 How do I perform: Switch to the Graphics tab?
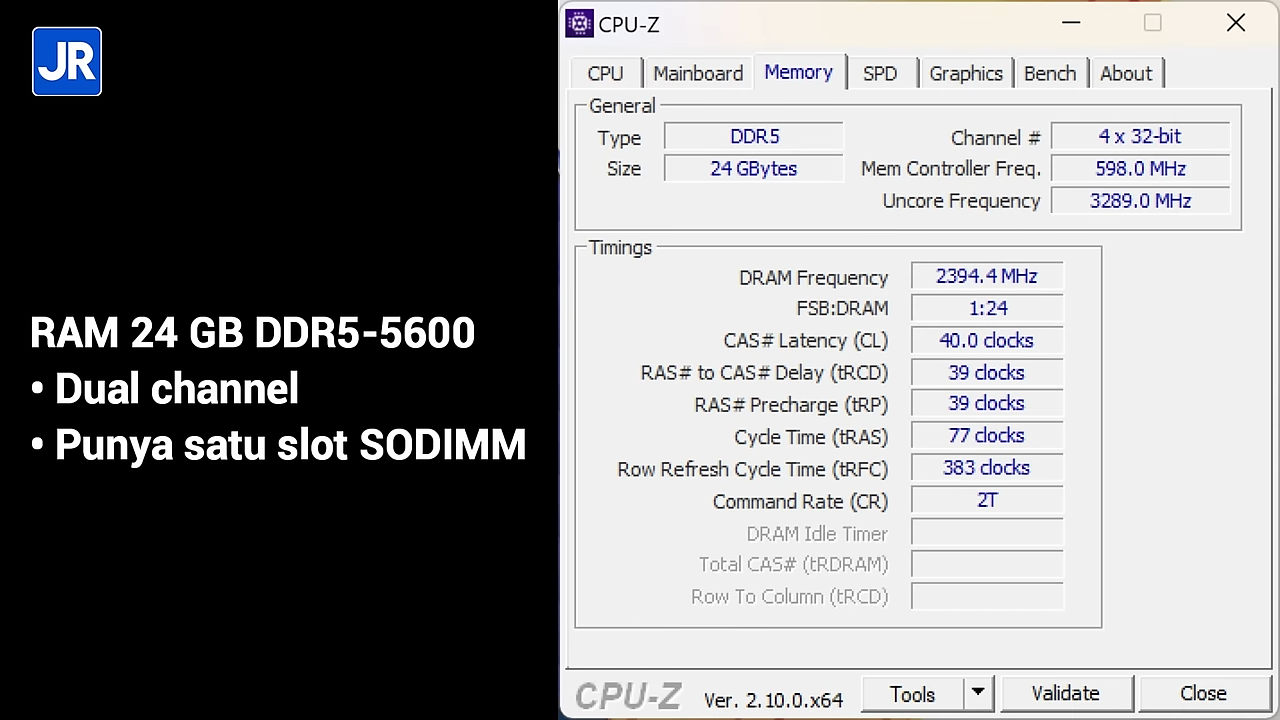coord(966,74)
